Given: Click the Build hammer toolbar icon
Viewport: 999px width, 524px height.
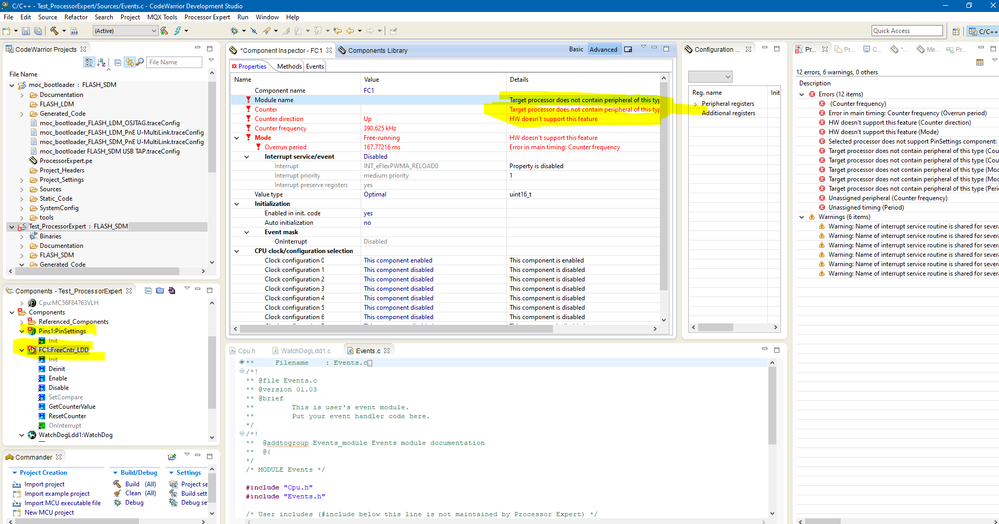Looking at the screenshot, I should [54, 31].
